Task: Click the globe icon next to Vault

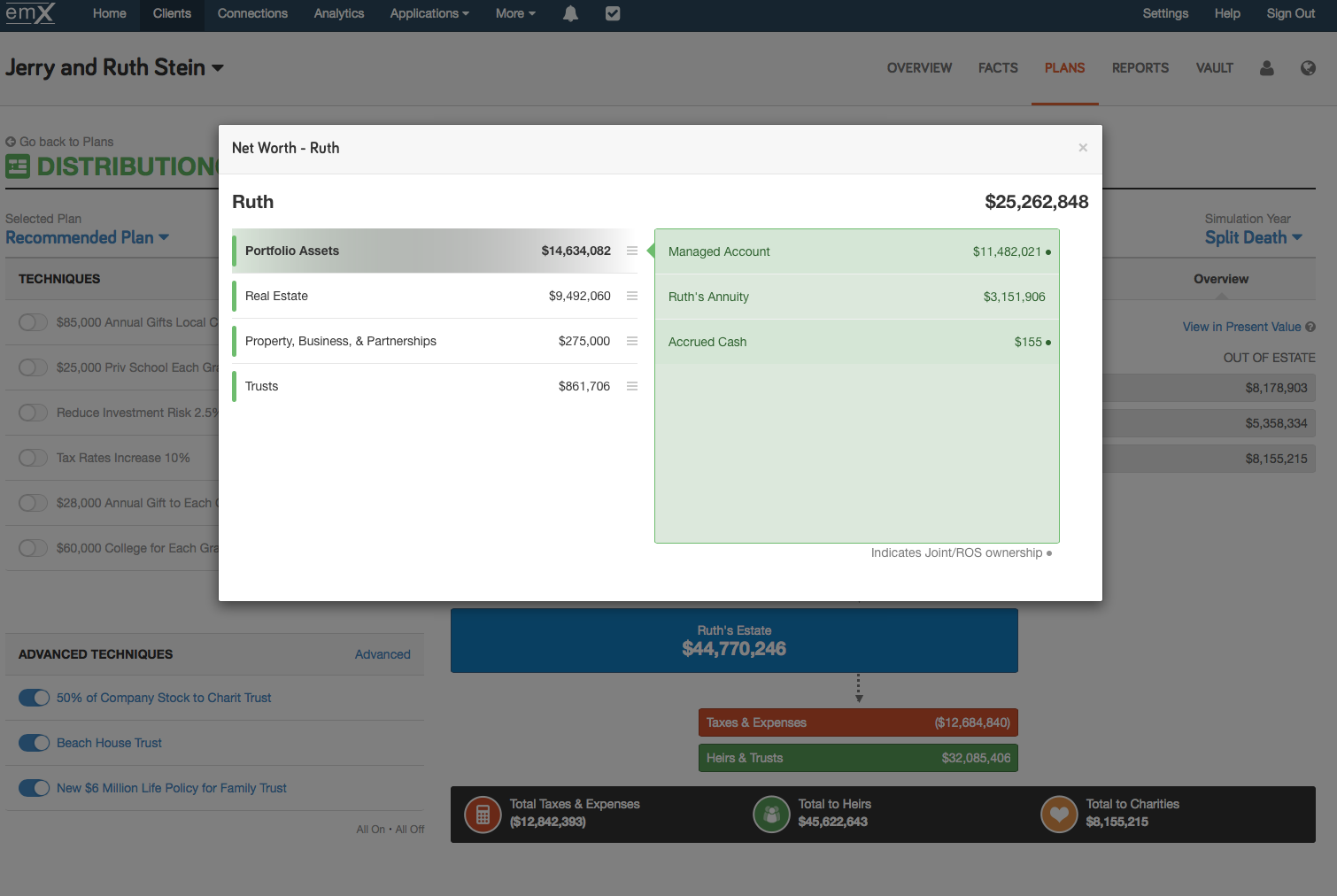Action: click(1308, 68)
